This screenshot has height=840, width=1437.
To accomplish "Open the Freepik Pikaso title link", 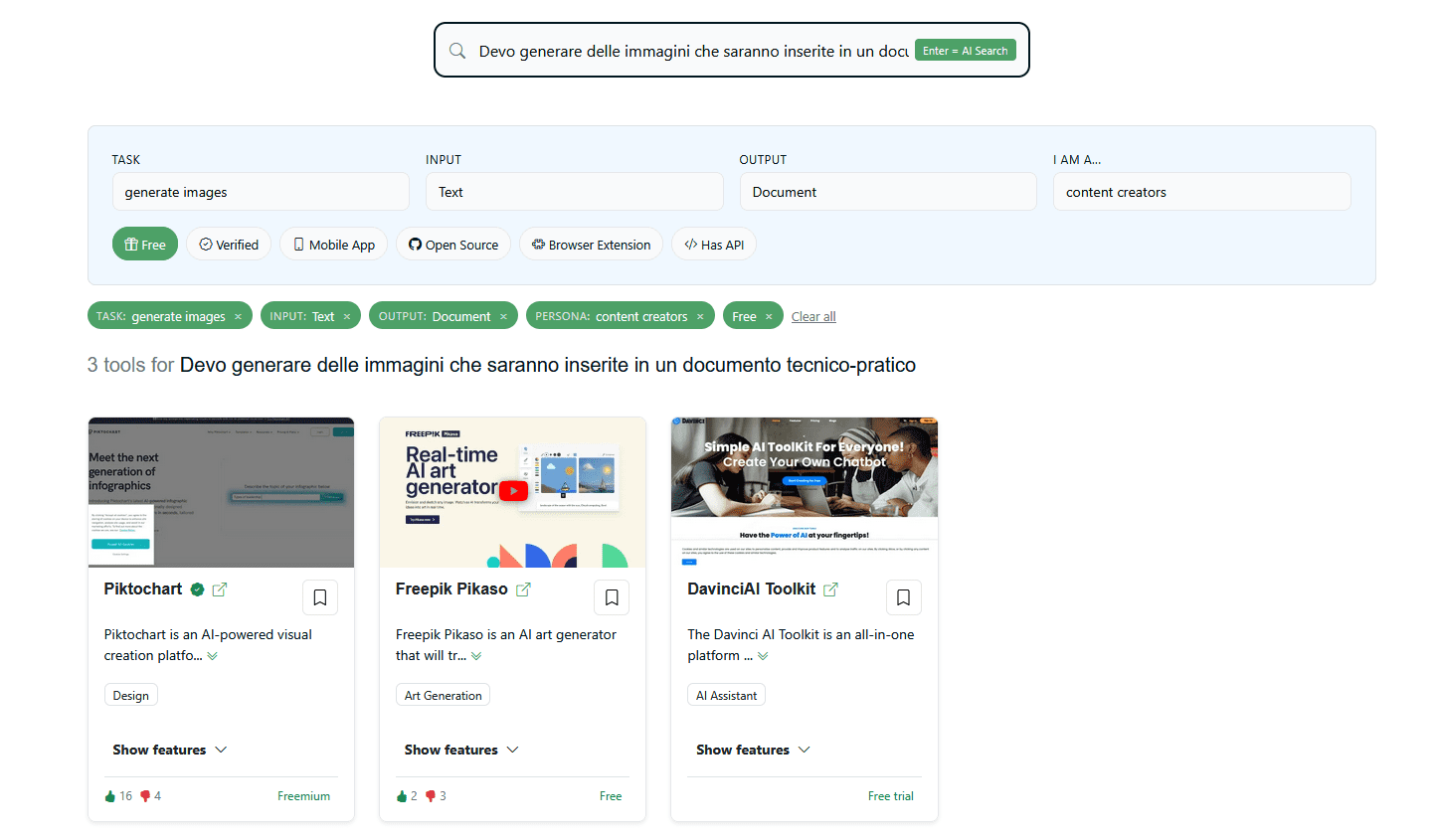I will [x=451, y=589].
